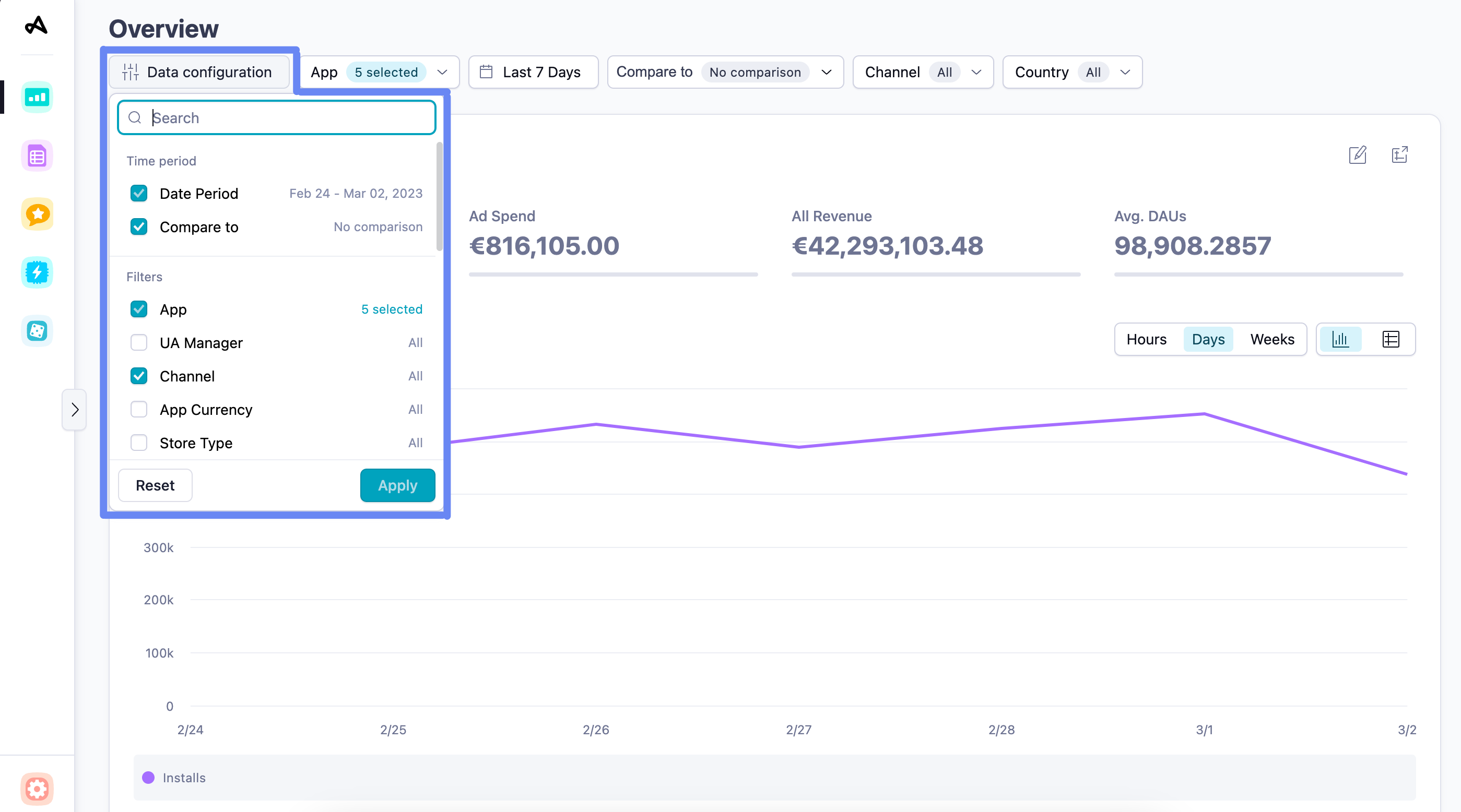
Task: Select the yellow reviews chat icon
Action: [37, 214]
